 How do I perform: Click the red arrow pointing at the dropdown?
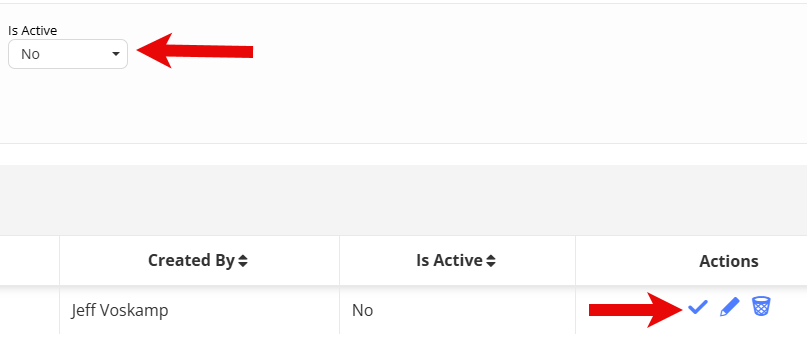click(195, 51)
